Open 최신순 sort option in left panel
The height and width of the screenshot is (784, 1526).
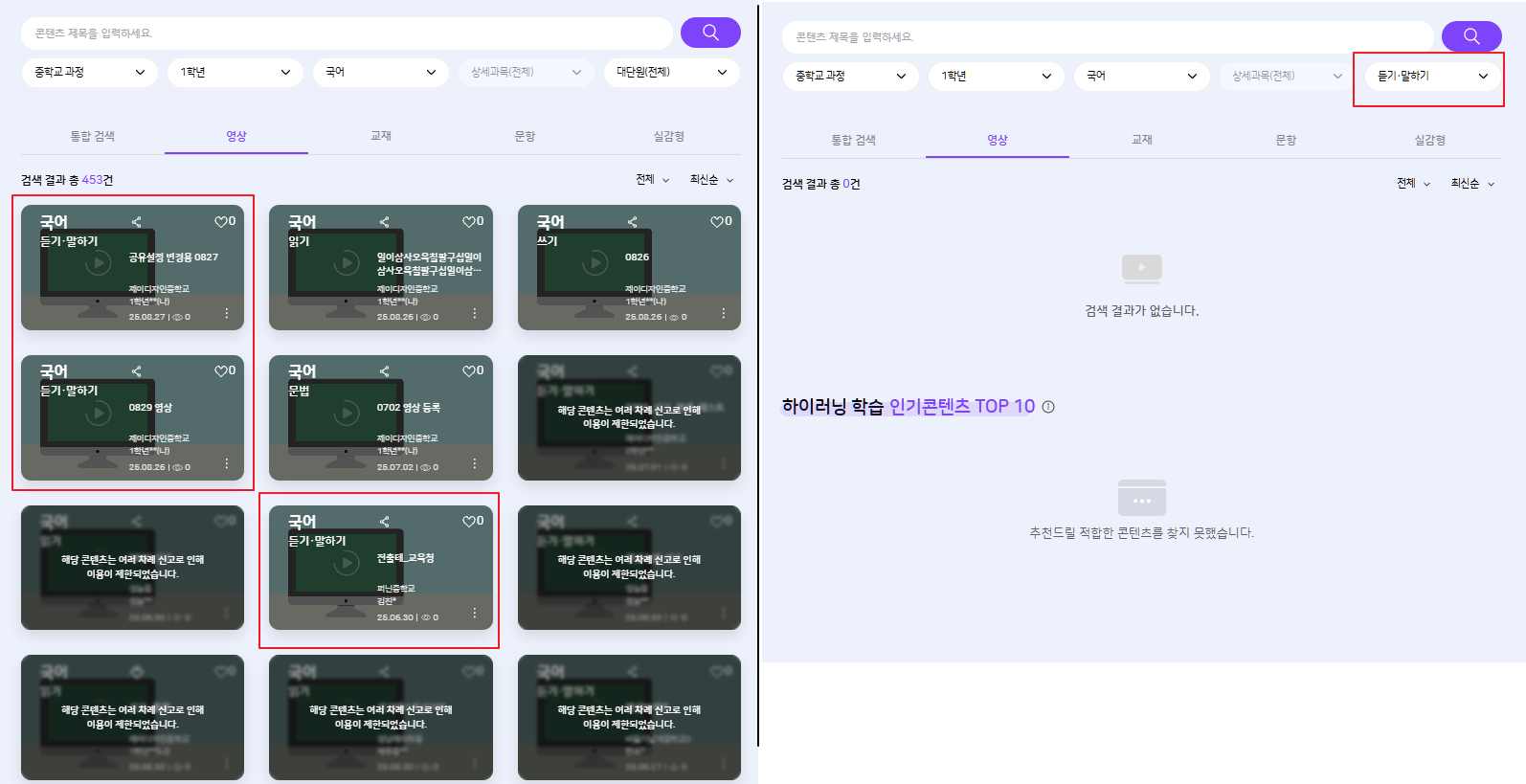[710, 180]
